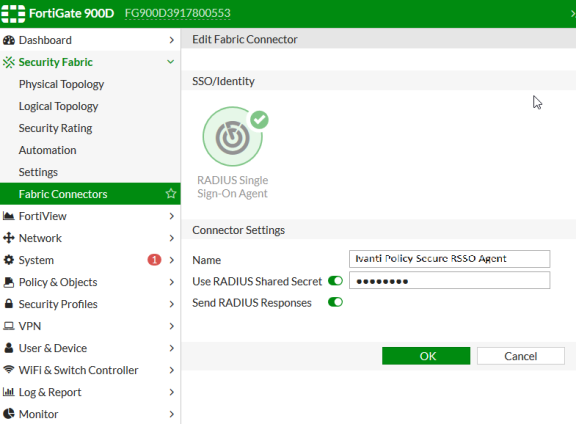
Task: Click the Security Profiles lock icon
Action: tap(9, 303)
